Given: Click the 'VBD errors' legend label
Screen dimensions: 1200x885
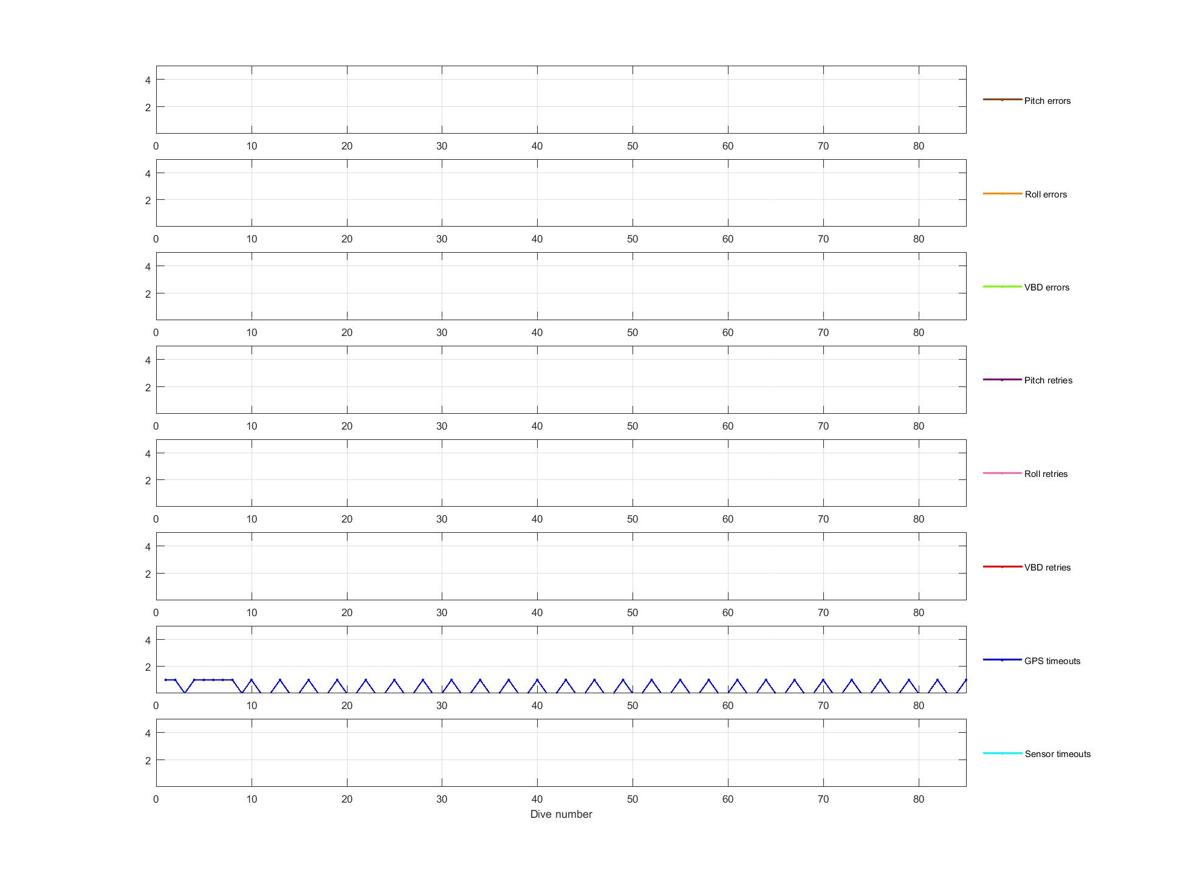Looking at the screenshot, I should click(x=1046, y=287).
